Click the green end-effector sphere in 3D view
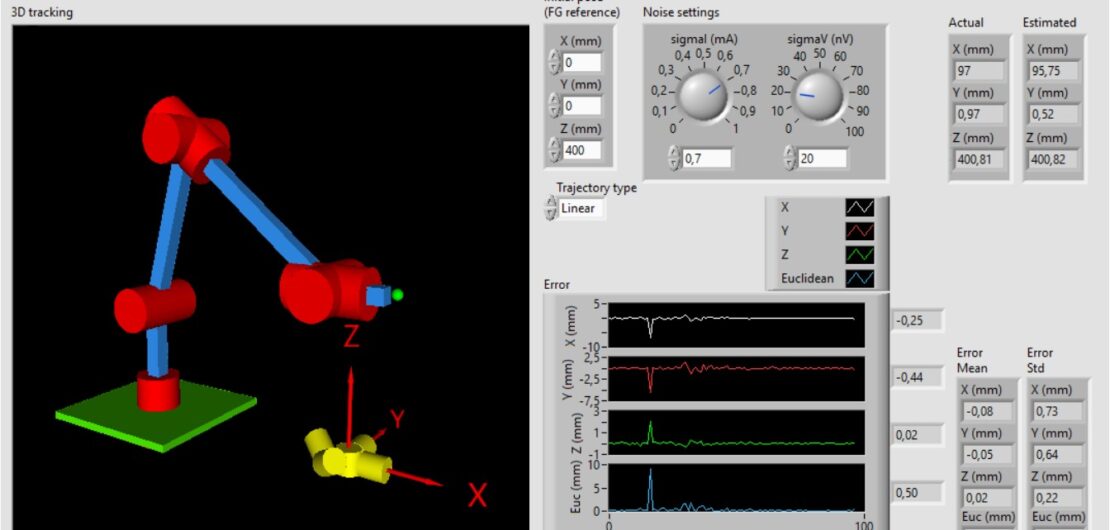Image resolution: width=1110 pixels, height=530 pixels. tap(397, 295)
